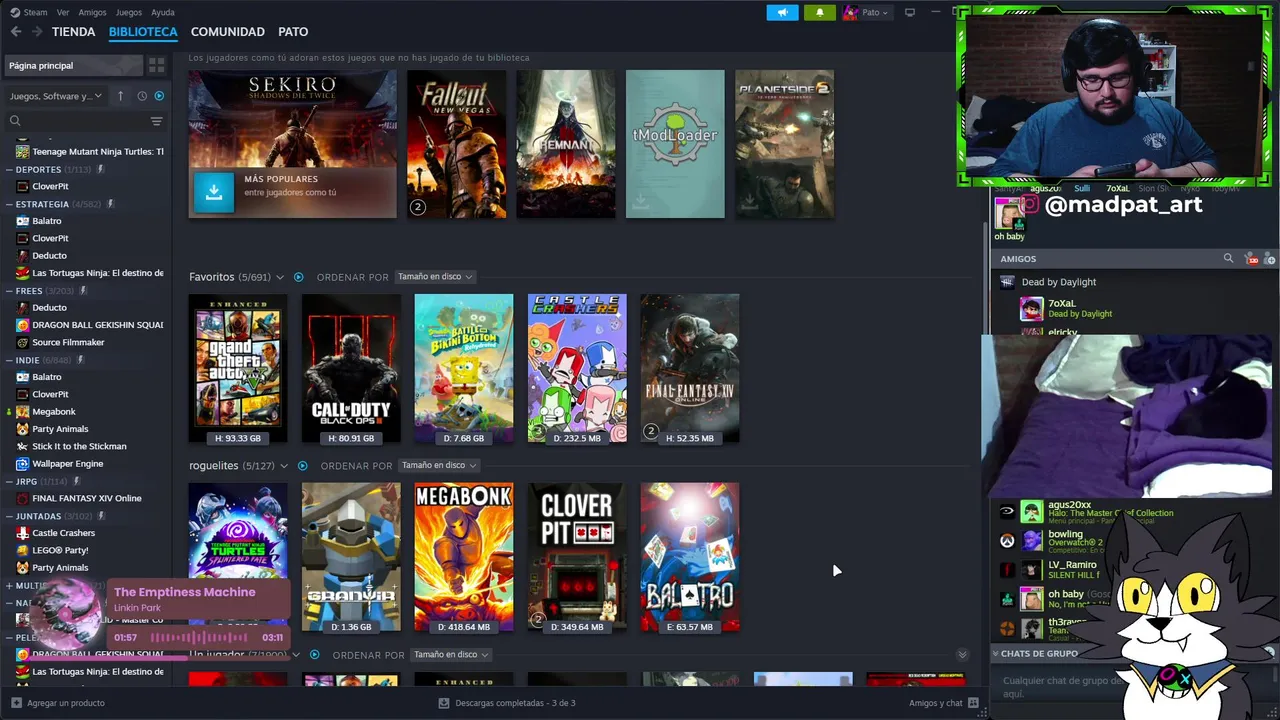Collapse the JUNTADAS category
Screen dimensions: 1280x720
(9, 516)
